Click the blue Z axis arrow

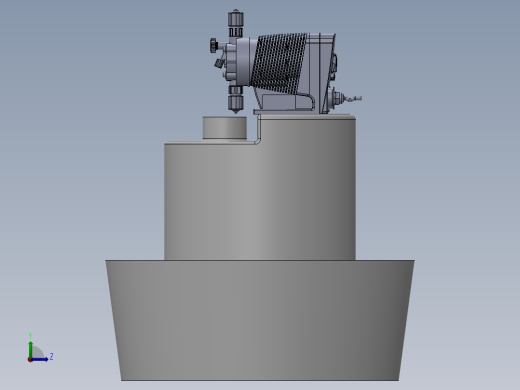(40, 359)
